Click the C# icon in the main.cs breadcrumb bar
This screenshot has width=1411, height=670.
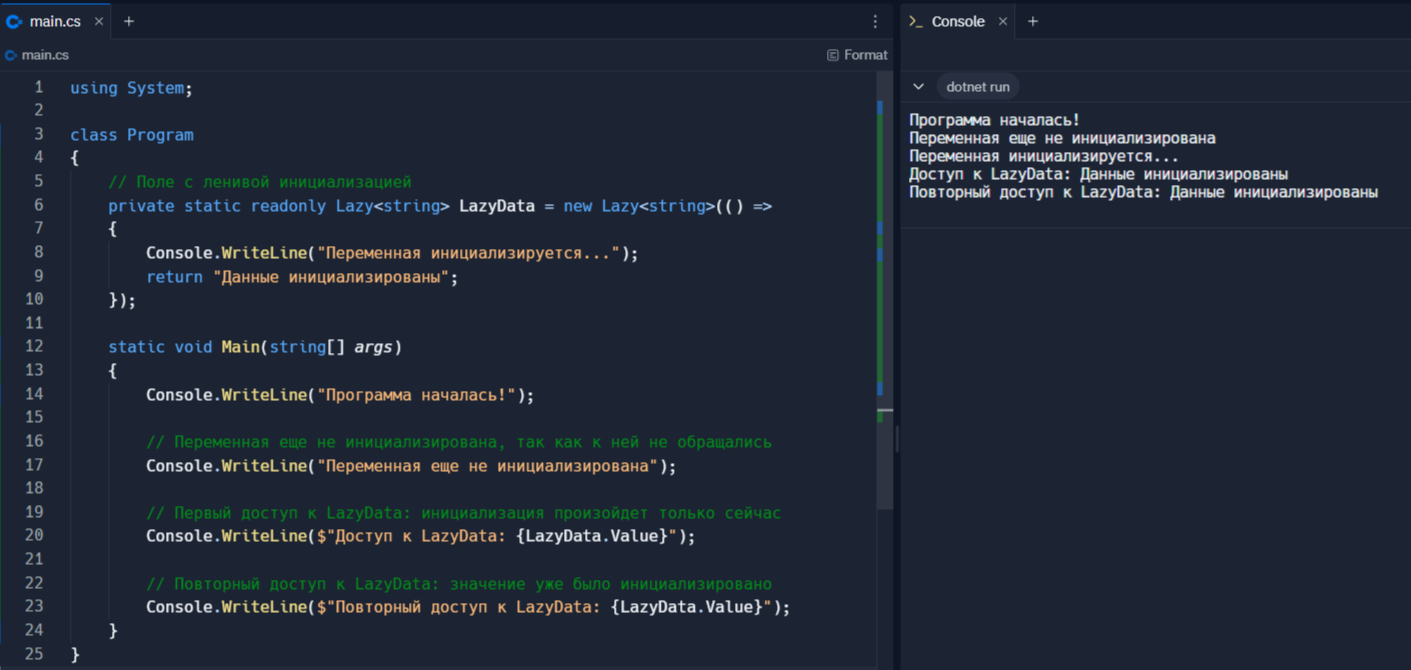point(10,55)
